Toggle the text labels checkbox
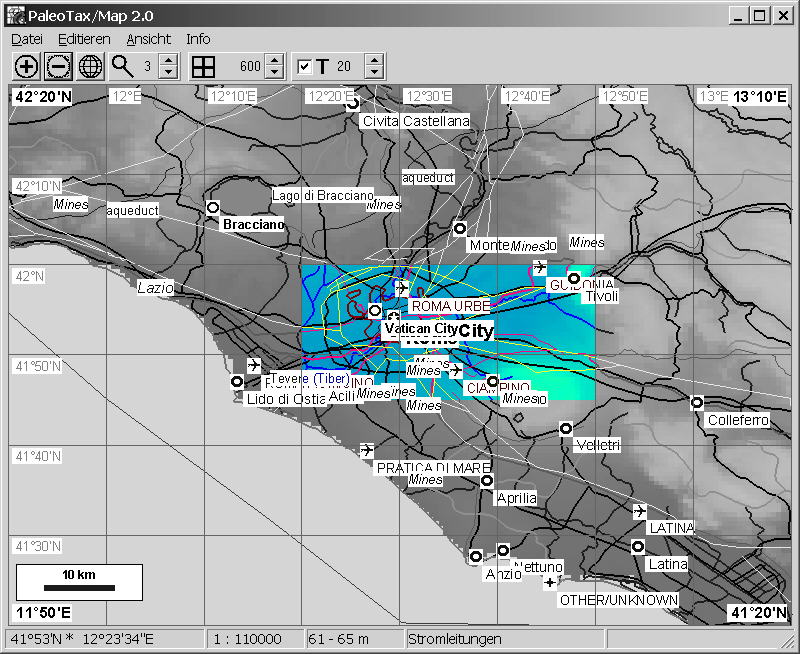 305,67
